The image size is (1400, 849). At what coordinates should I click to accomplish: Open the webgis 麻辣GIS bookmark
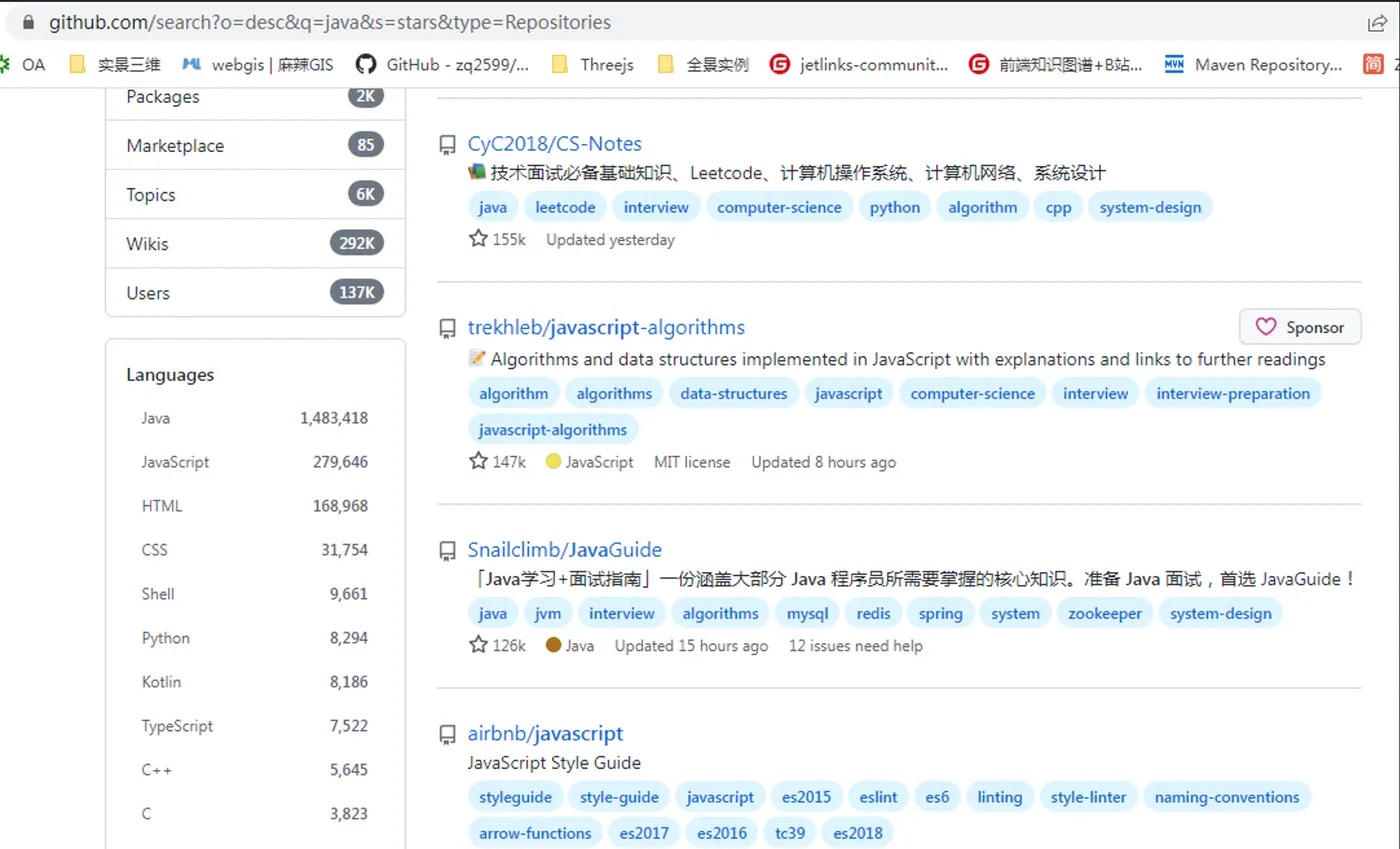258,65
